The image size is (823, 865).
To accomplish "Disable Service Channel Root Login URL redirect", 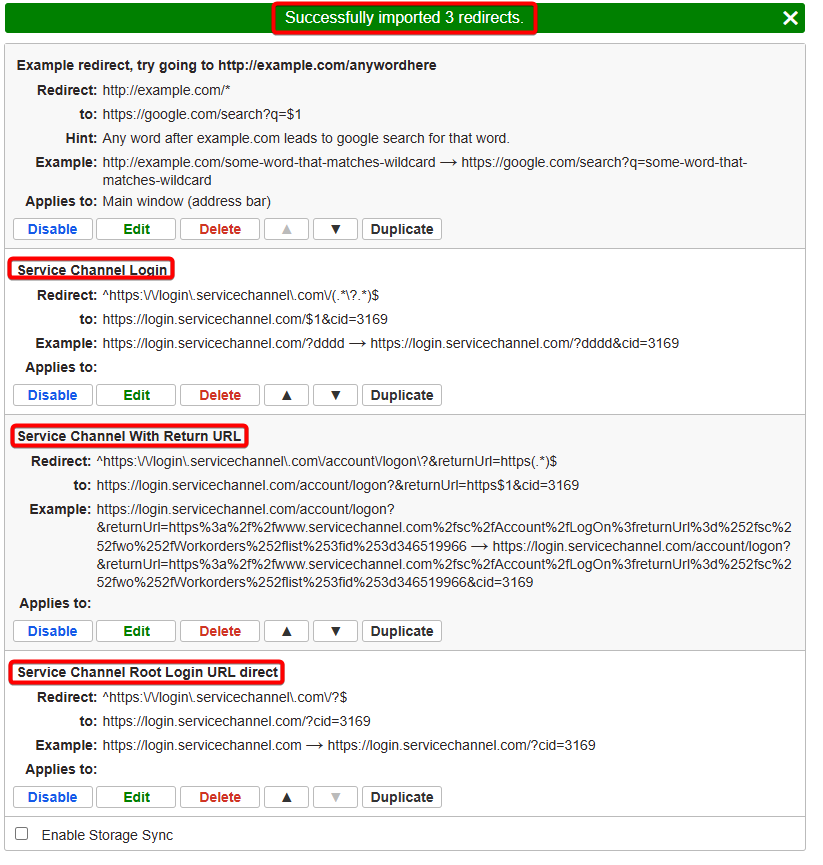I will (x=52, y=797).
